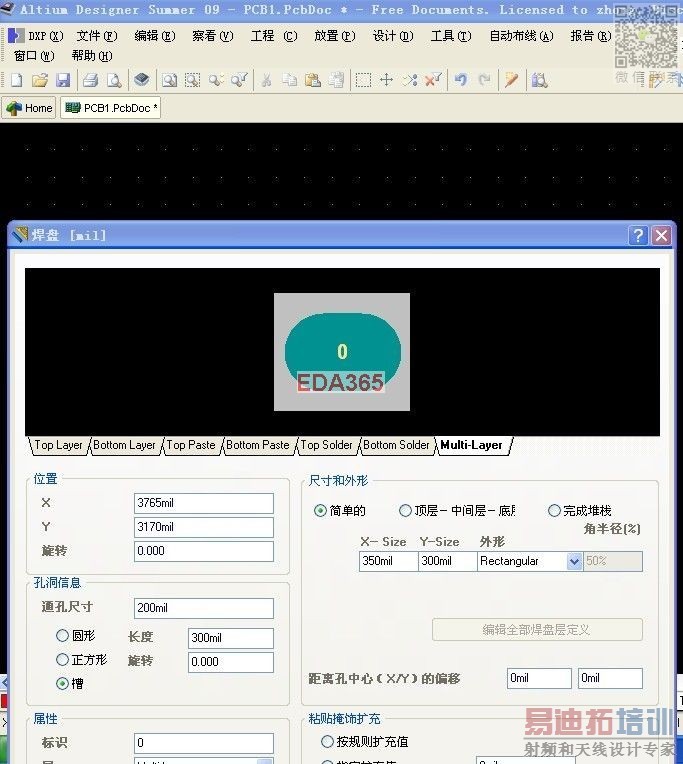This screenshot has width=683, height=764.
Task: Select the Top Paste preview tab
Action: [x=190, y=445]
